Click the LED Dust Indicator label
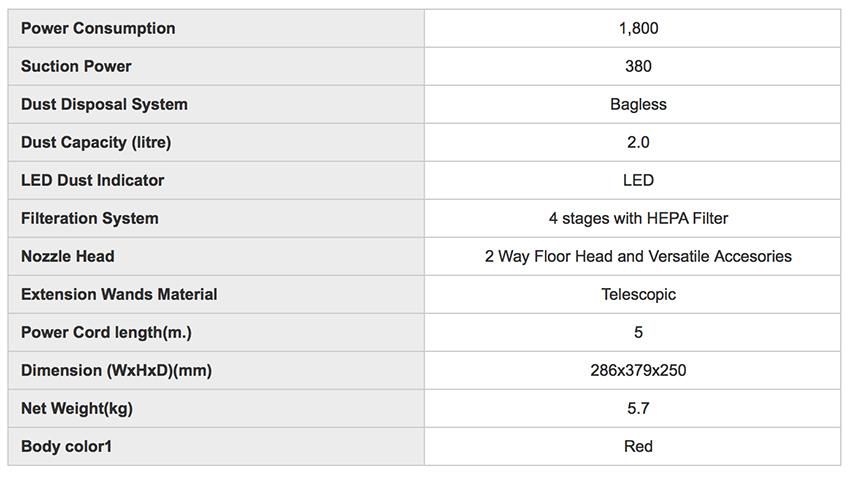 pyautogui.click(x=92, y=180)
